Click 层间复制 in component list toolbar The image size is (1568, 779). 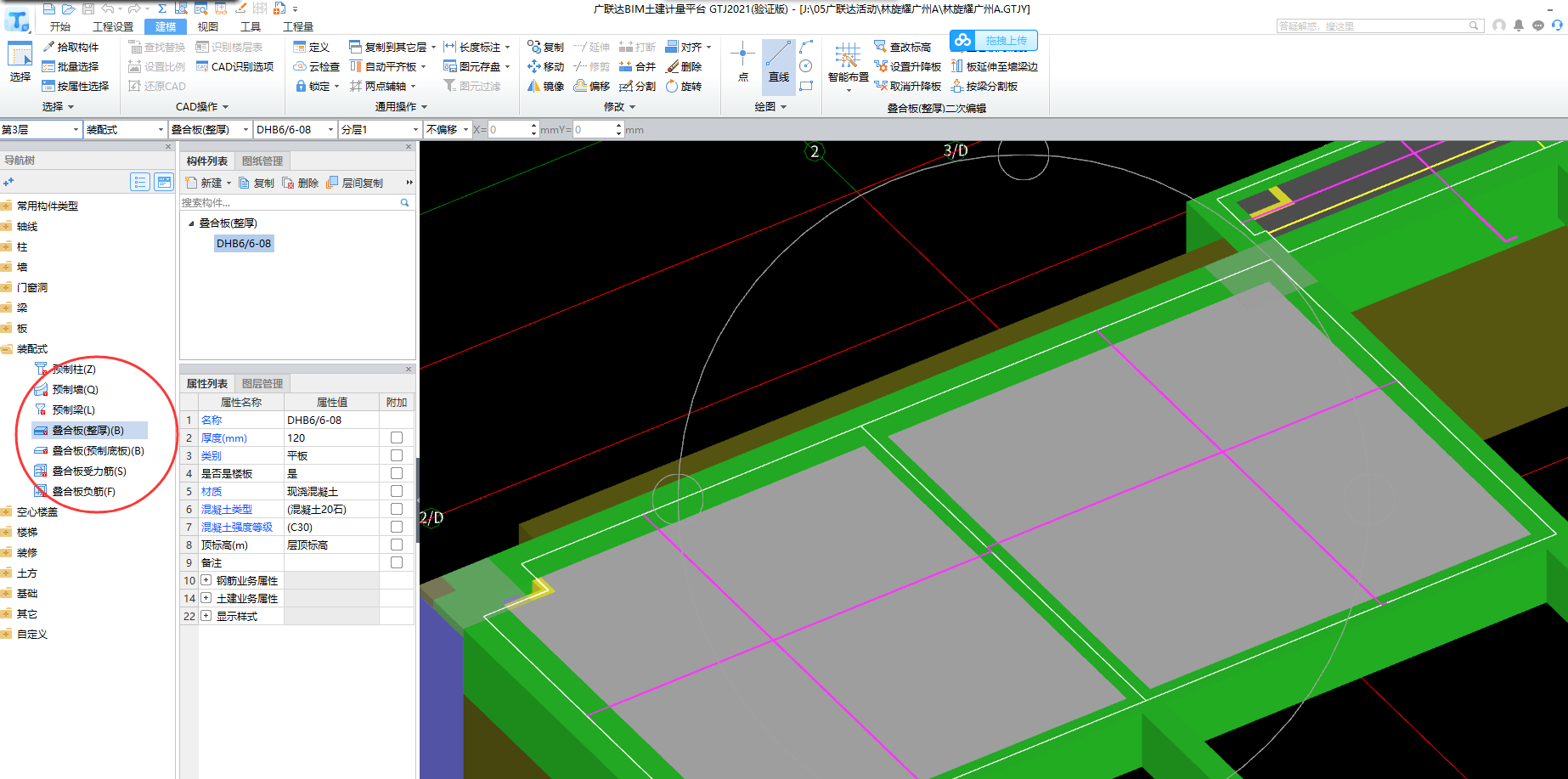point(355,183)
